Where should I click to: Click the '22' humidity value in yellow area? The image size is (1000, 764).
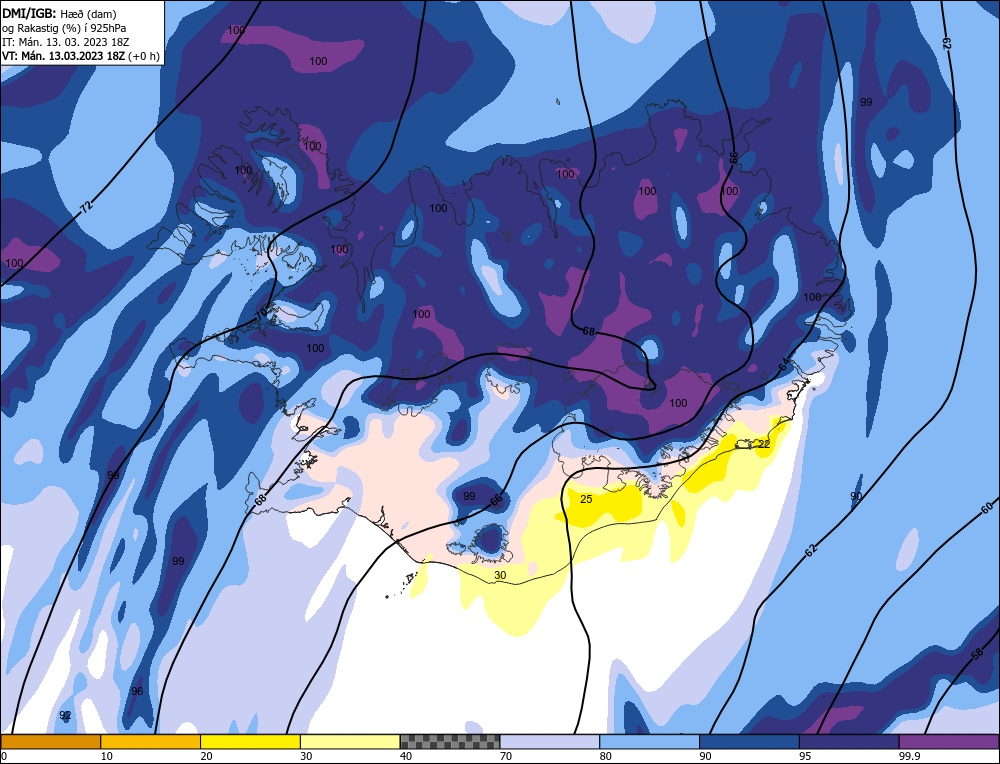764,444
